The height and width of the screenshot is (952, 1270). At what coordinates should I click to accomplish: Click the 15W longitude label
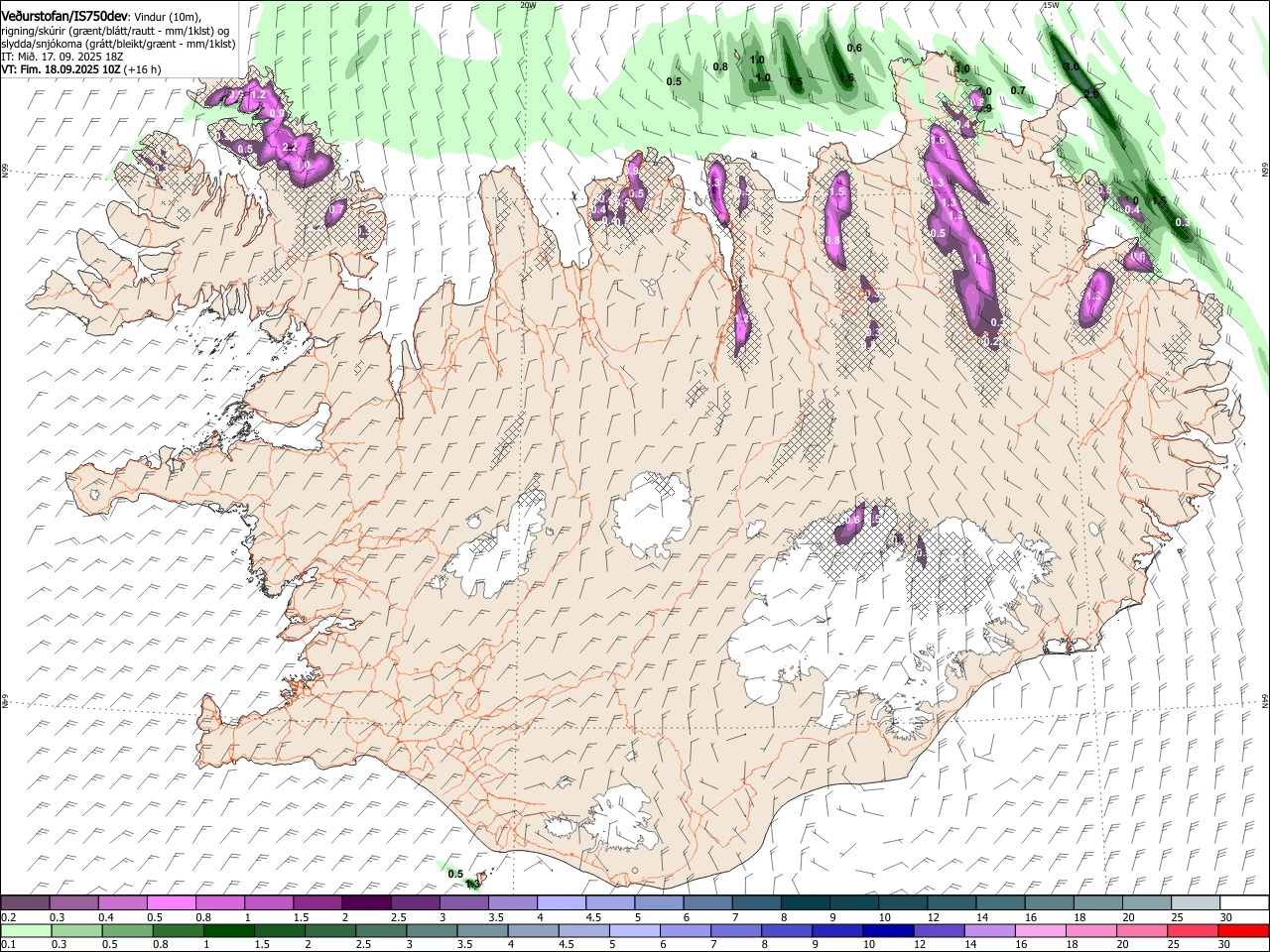point(1051,5)
